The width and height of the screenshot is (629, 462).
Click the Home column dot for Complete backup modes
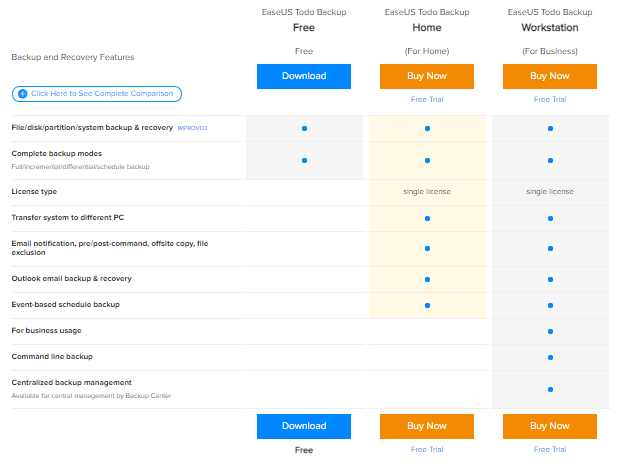tap(427, 160)
